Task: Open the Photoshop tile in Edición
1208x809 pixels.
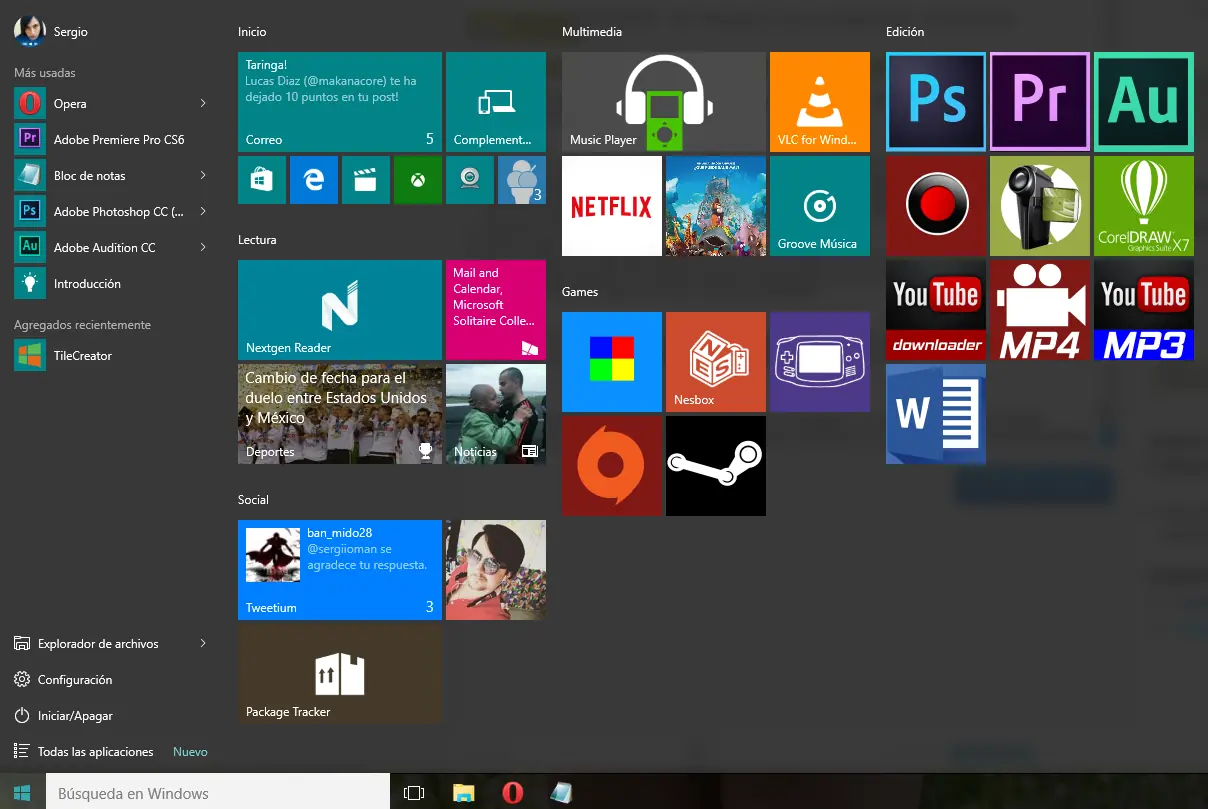Action: click(x=936, y=102)
